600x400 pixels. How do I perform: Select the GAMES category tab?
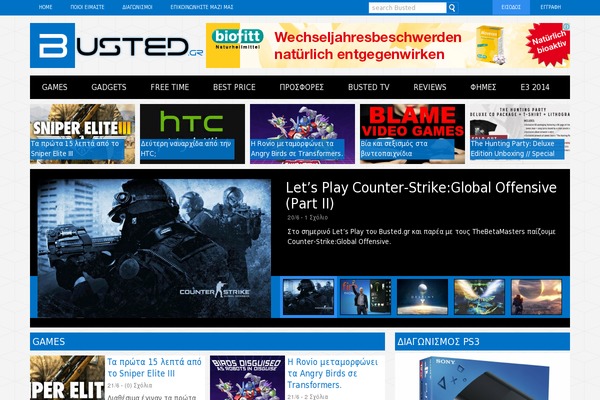(x=54, y=87)
